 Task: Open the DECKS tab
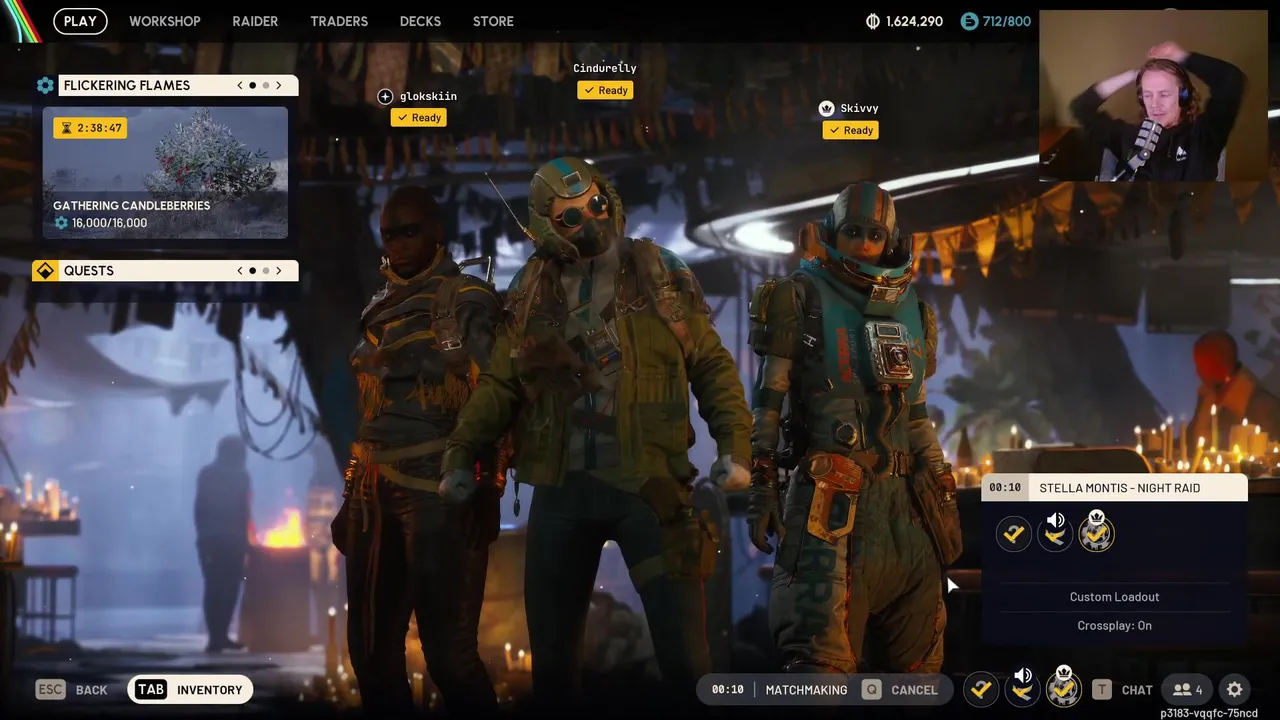pos(420,21)
